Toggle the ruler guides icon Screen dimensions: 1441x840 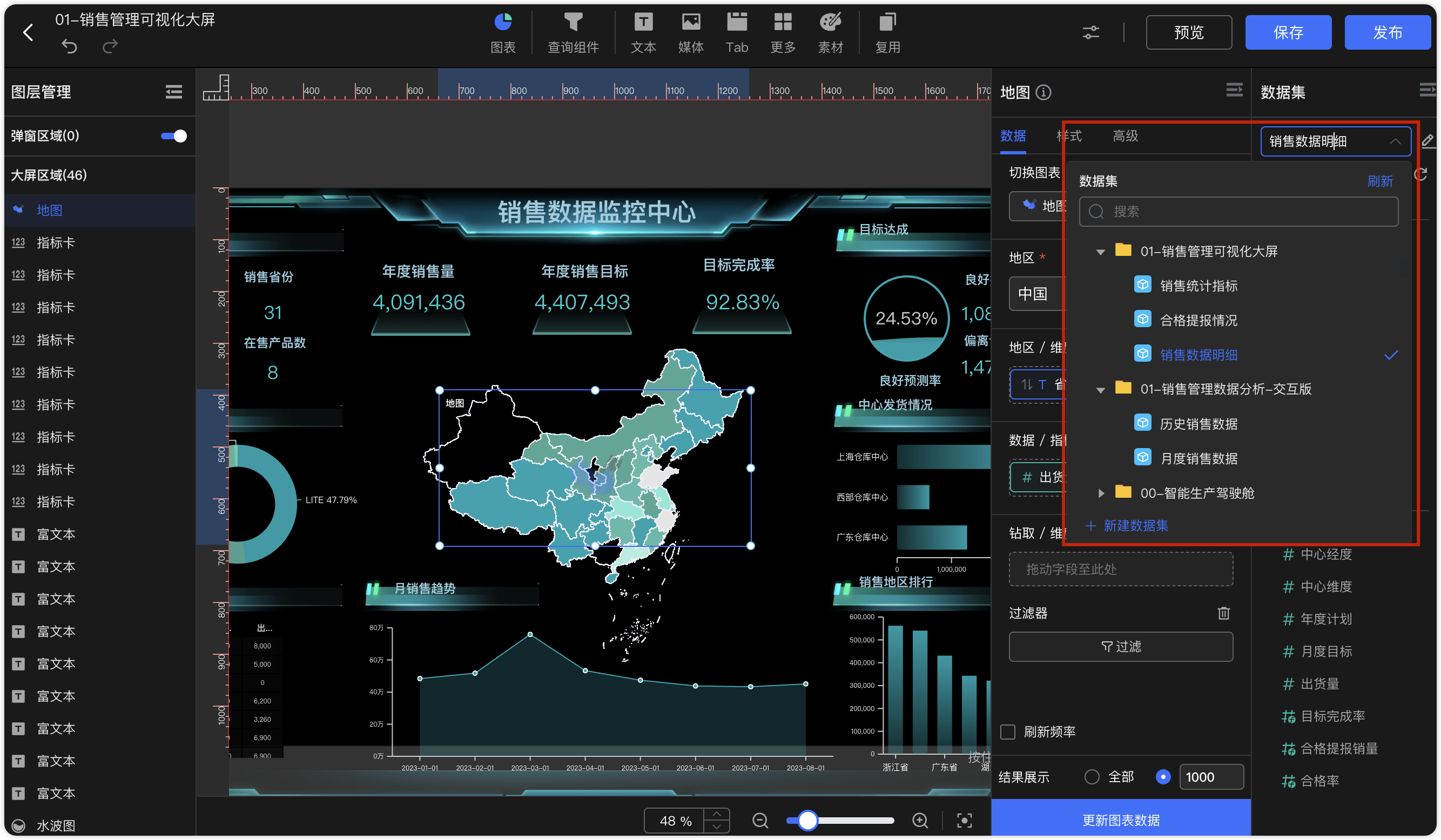click(x=216, y=87)
